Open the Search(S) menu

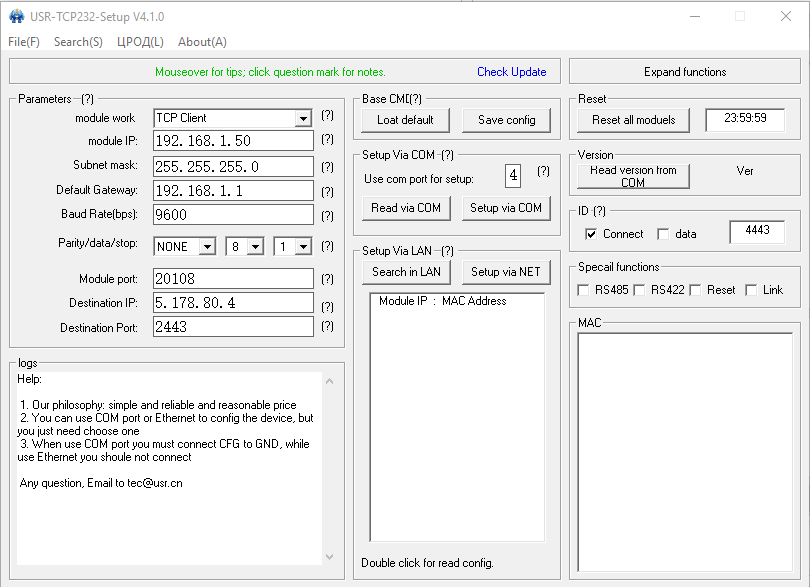click(x=79, y=42)
